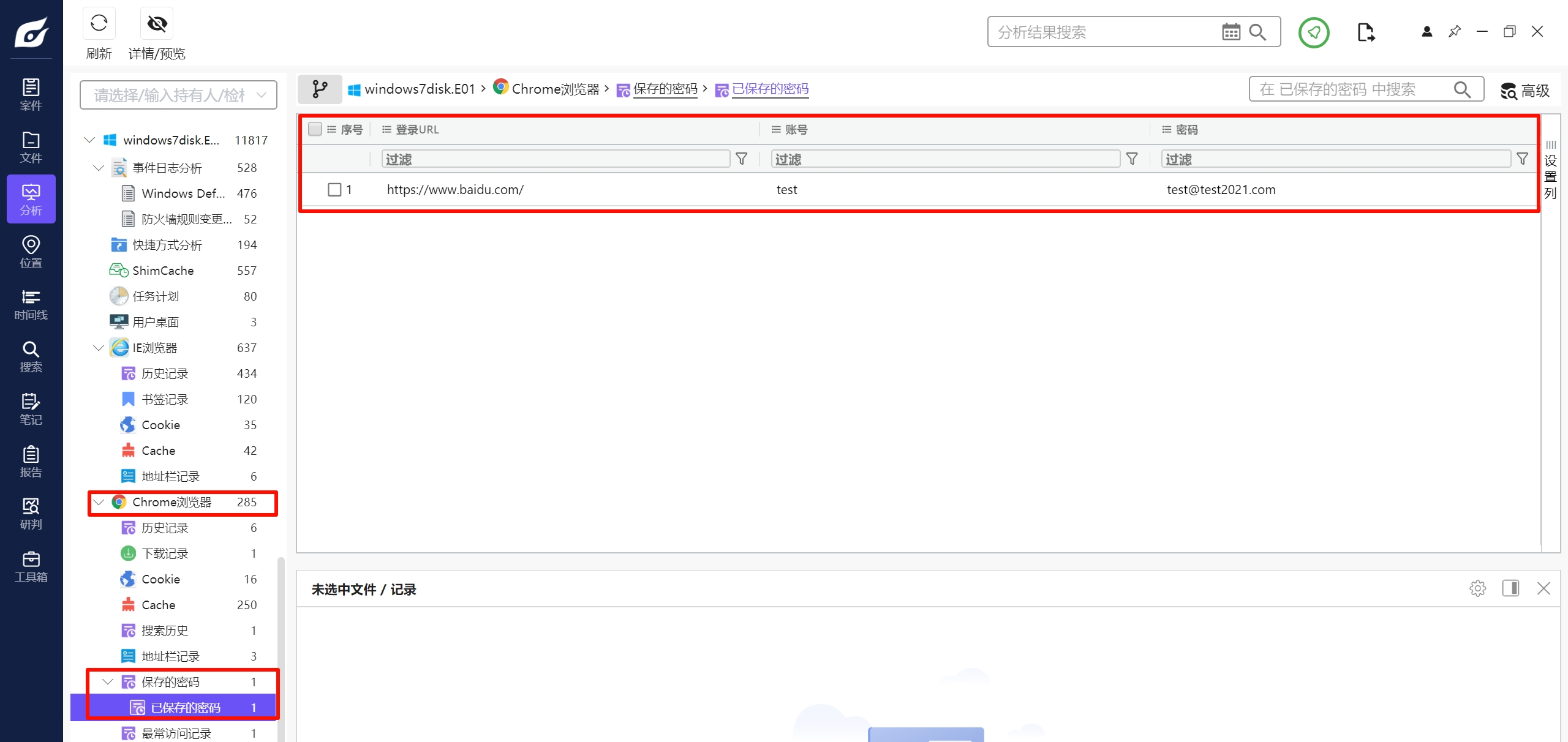Focus the 登录URL filter field
The height and width of the screenshot is (742, 1568).
pos(556,159)
